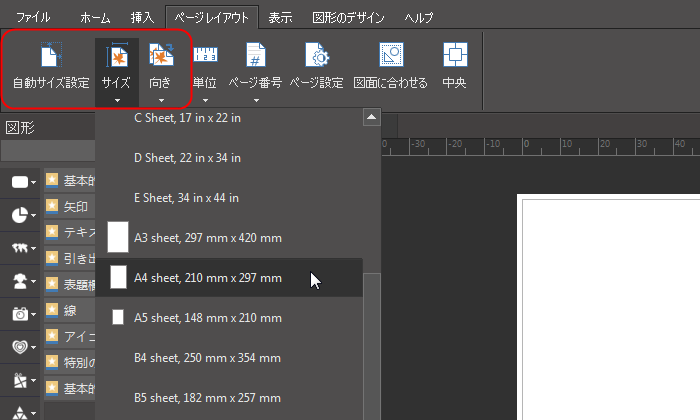Viewport: 700px width, 420px height.
Task: Switch to the ホーム tab
Action: coord(95,17)
